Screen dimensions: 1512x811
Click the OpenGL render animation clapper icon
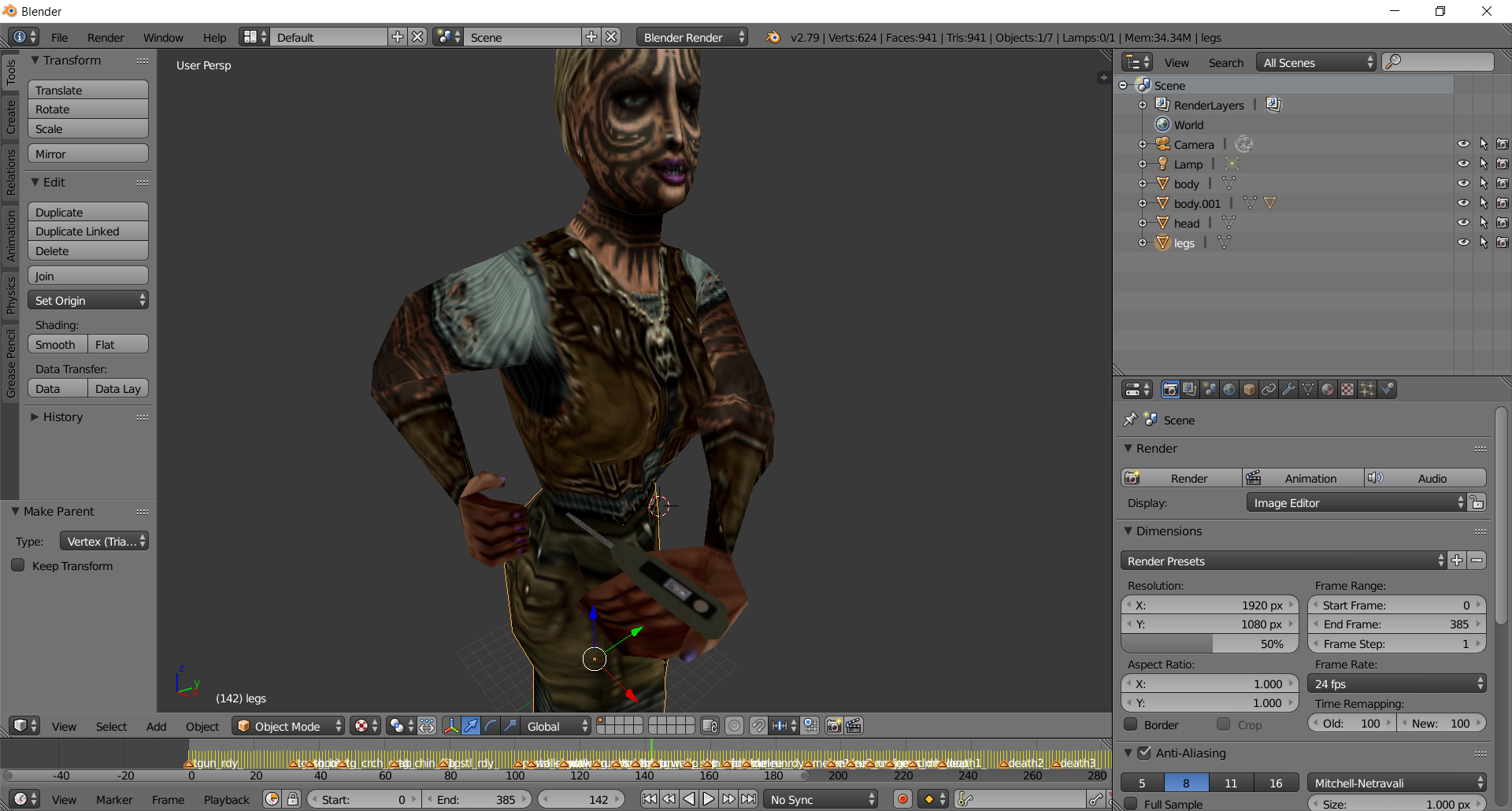coord(854,726)
